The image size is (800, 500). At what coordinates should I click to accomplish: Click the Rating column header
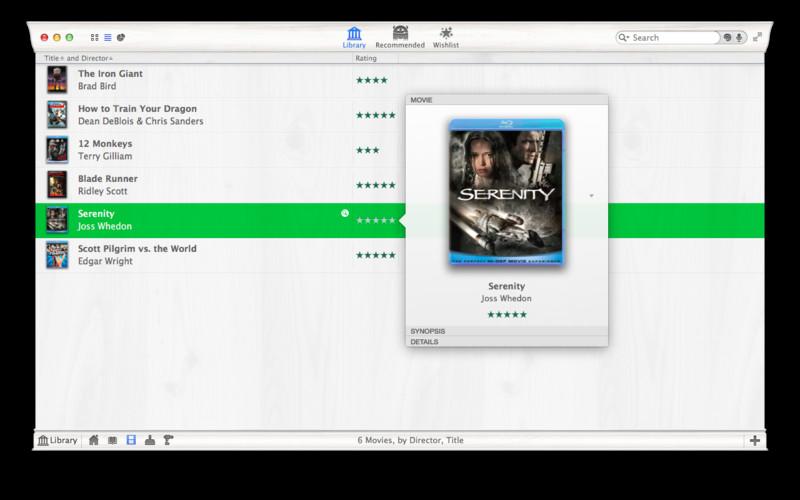pyautogui.click(x=366, y=58)
